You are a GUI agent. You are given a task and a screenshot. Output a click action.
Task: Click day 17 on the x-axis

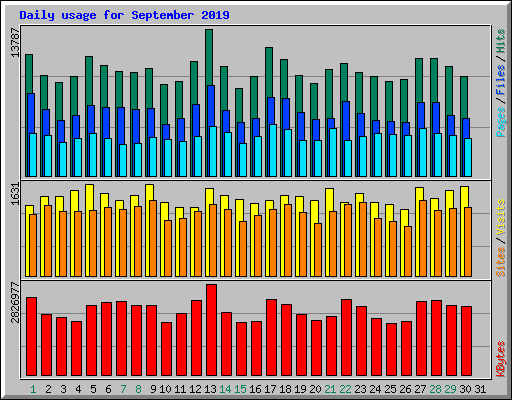[x=270, y=389]
